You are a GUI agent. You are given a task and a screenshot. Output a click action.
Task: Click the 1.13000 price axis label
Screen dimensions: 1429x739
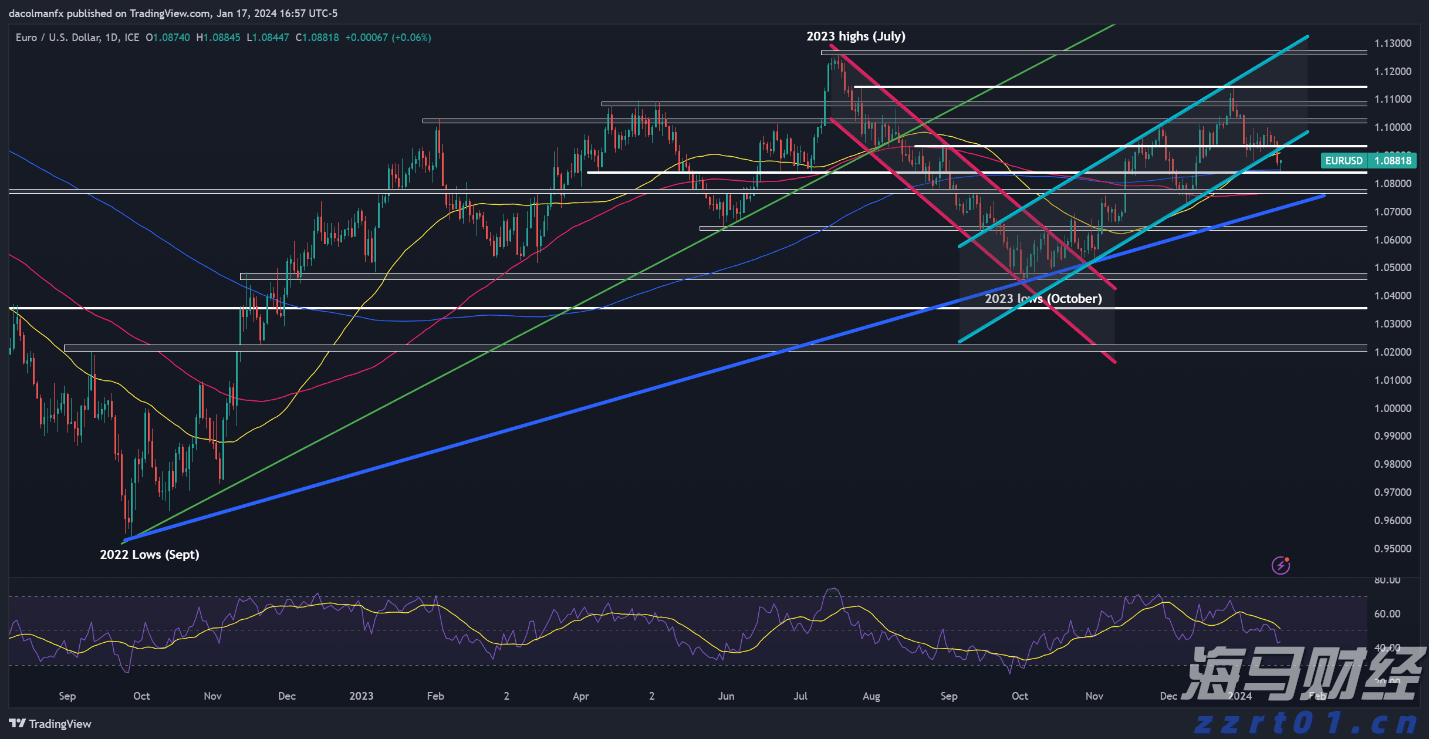coord(1392,44)
